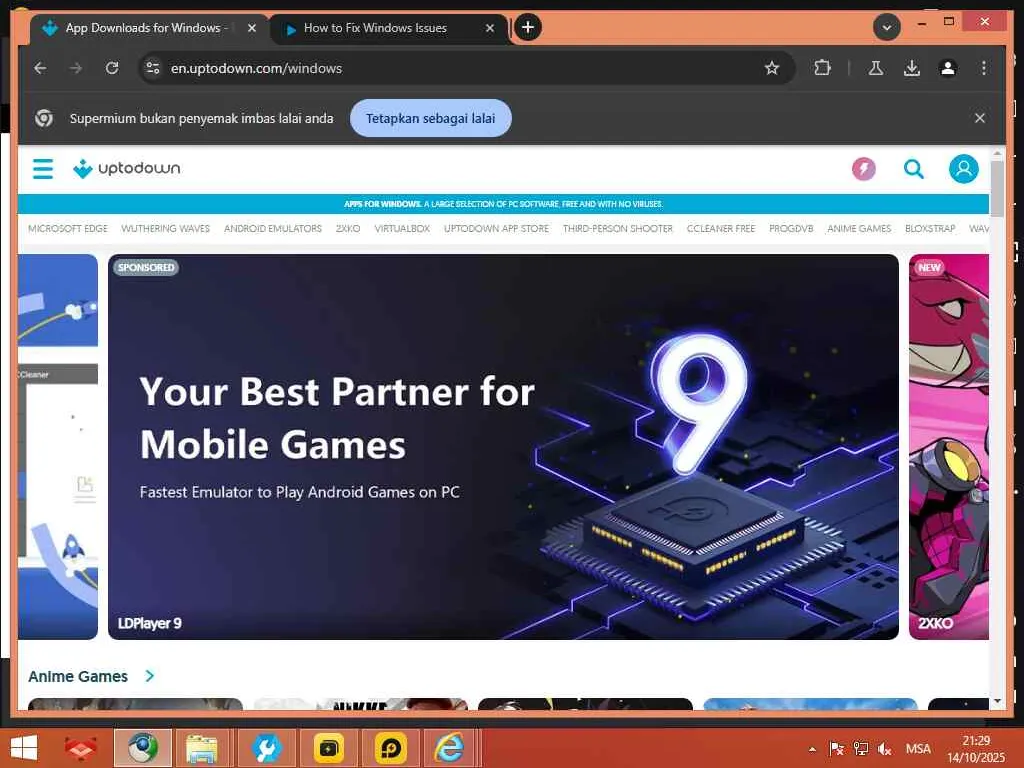
Task: Open the CCleaner Free link
Action: tap(721, 229)
